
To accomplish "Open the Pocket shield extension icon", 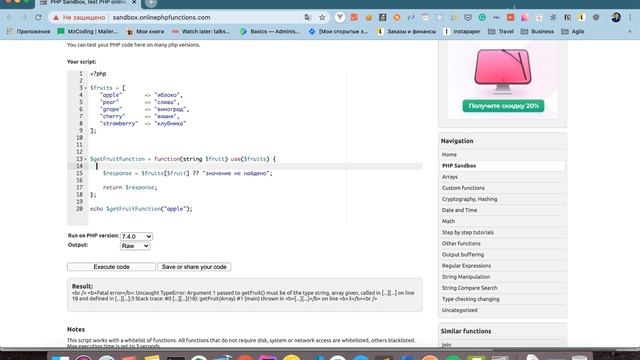I will coord(468,18).
